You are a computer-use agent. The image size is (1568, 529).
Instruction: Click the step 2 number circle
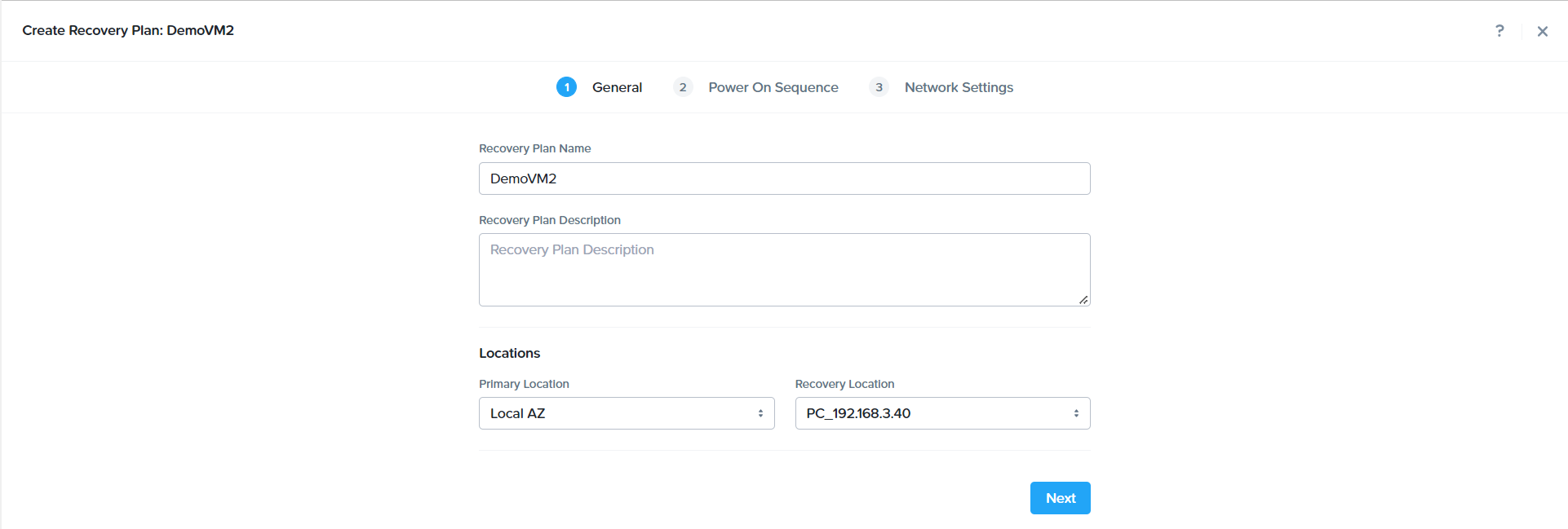click(682, 87)
